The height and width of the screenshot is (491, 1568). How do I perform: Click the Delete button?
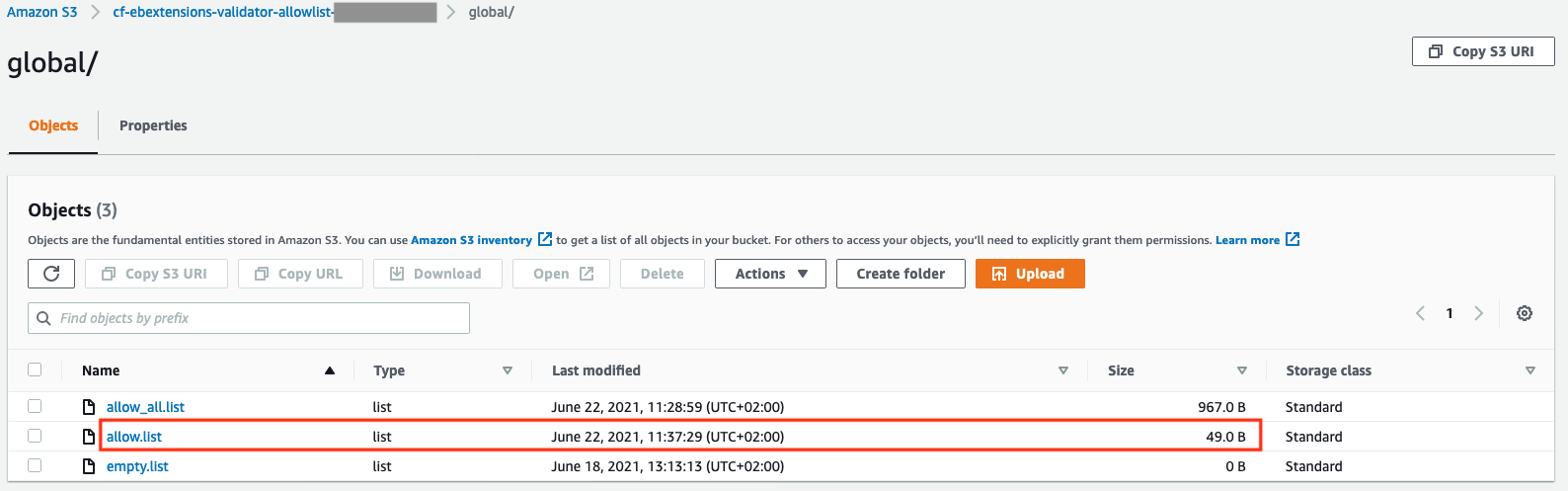(x=662, y=274)
